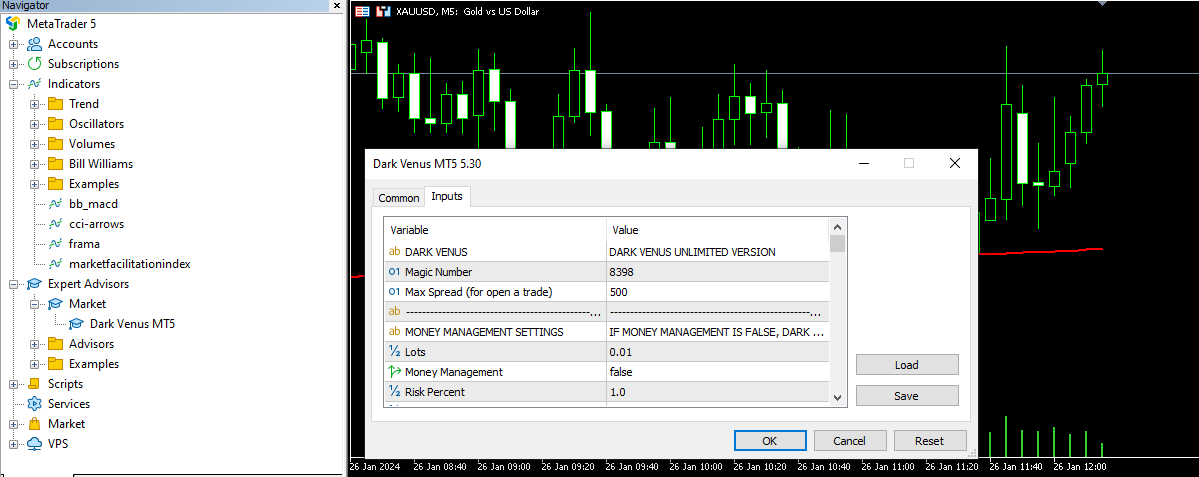The image size is (1199, 477).
Task: Click the chart depth-of-market icon beside XAUUSD
Action: [x=362, y=11]
